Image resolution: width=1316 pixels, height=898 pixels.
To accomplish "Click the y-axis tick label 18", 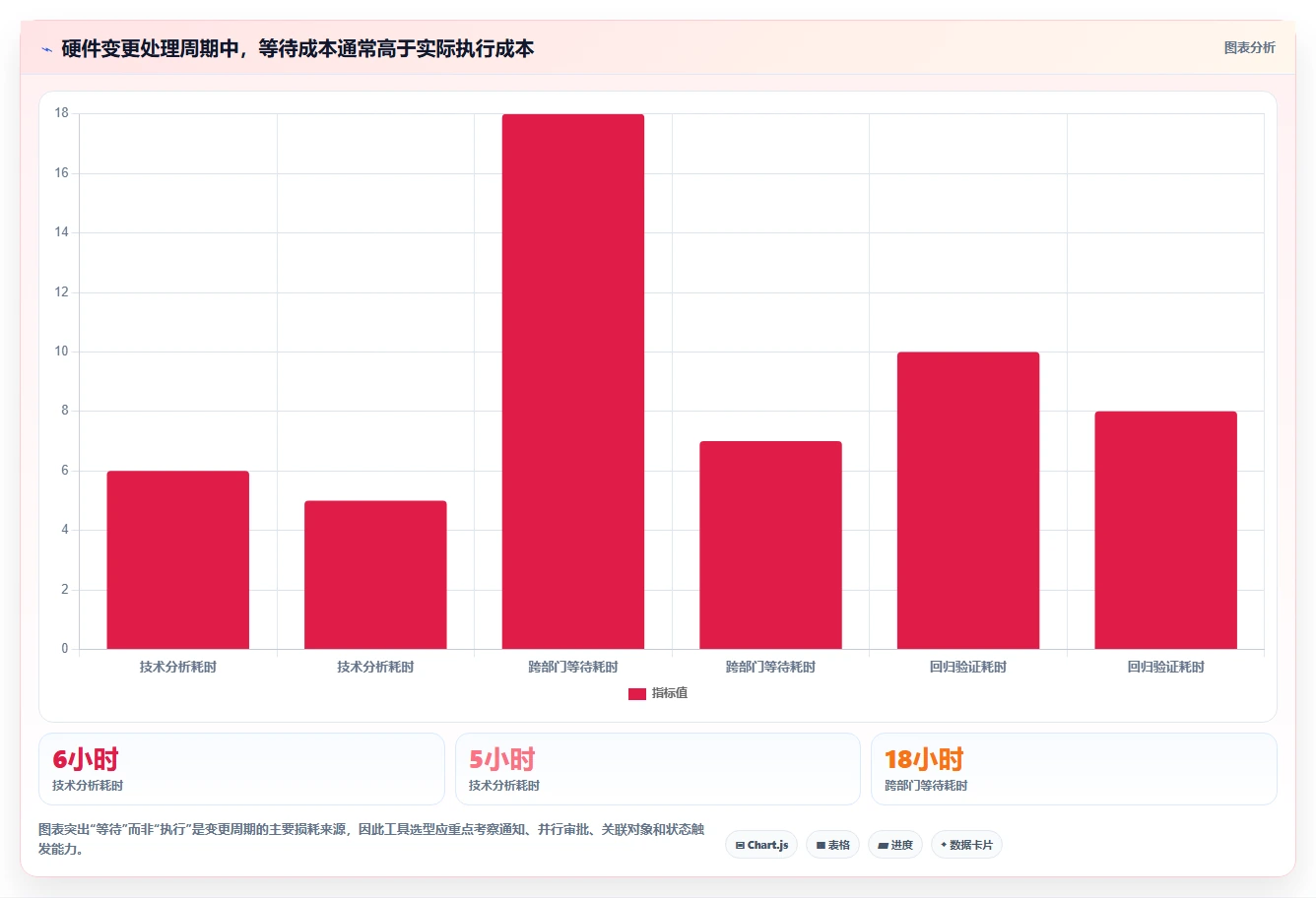I will tap(62, 113).
